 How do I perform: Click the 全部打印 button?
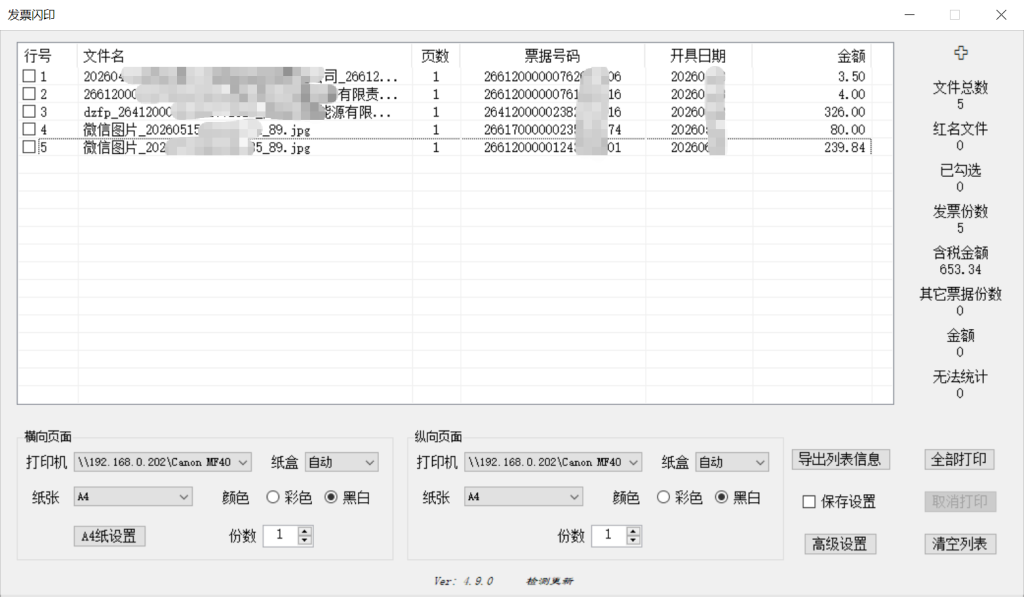point(959,460)
